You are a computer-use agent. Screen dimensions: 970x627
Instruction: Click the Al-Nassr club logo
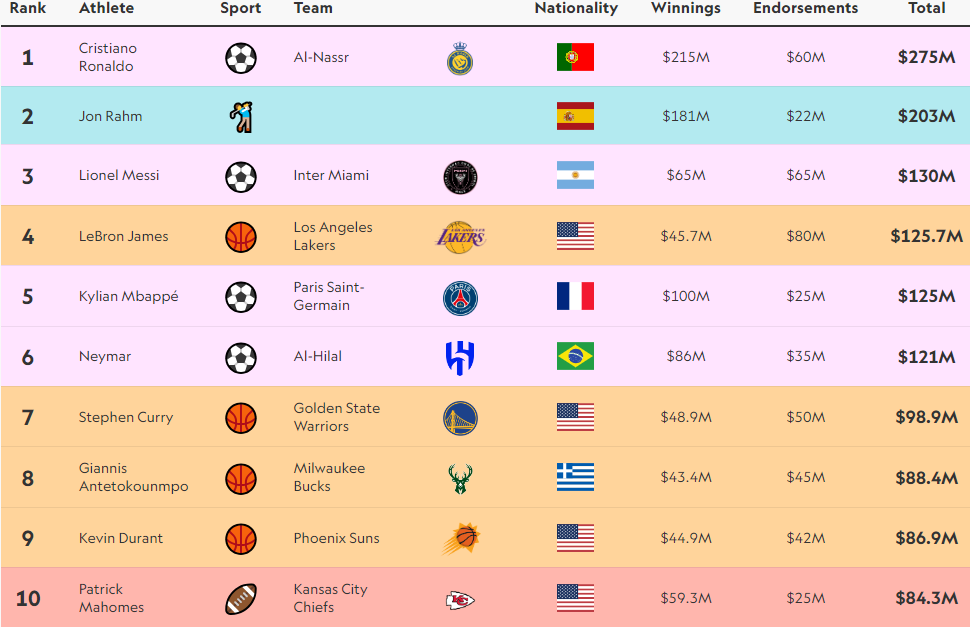pyautogui.click(x=460, y=58)
